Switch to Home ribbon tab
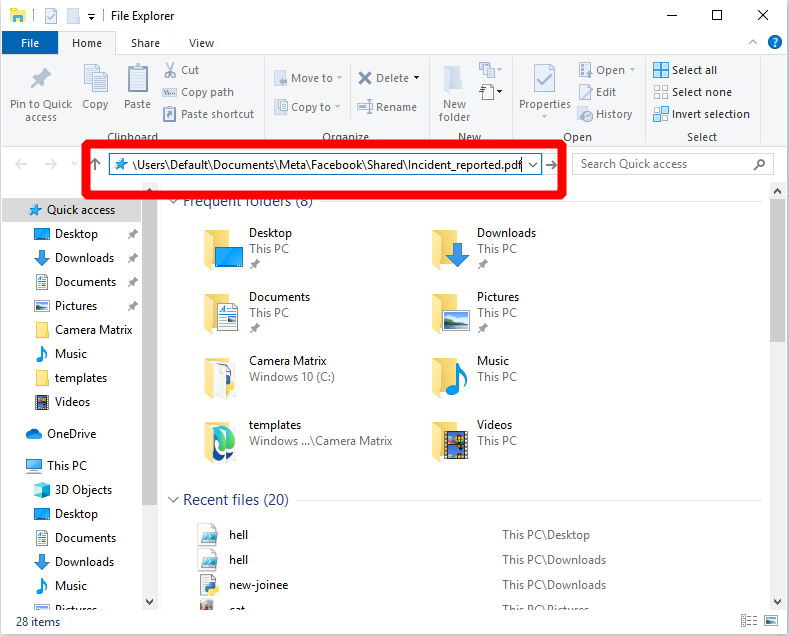789x636 pixels. pyautogui.click(x=87, y=43)
